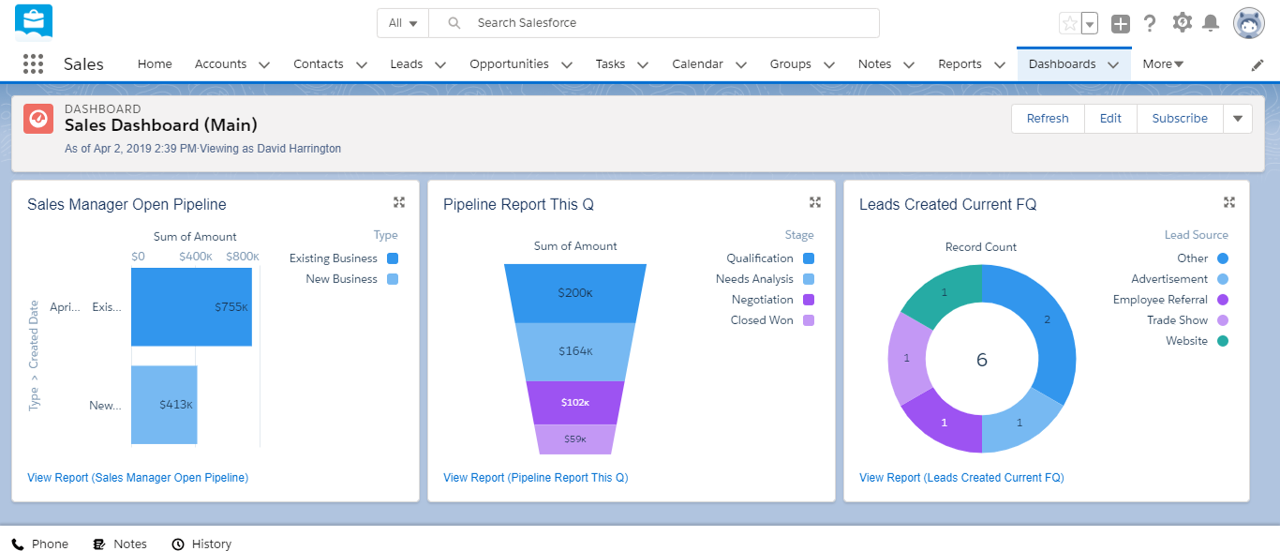Click the Negotiation legend color swatch
Screen dimensions: 1280x554
click(x=809, y=299)
